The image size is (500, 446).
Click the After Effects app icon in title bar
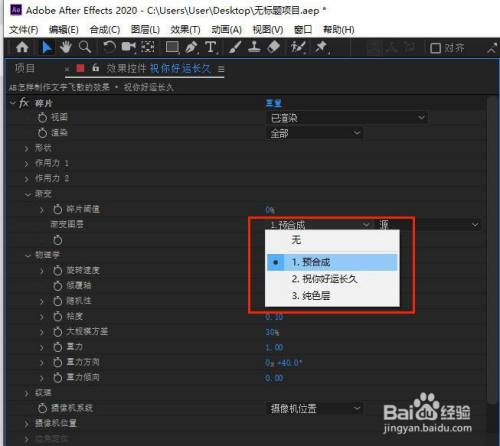pos(16,10)
